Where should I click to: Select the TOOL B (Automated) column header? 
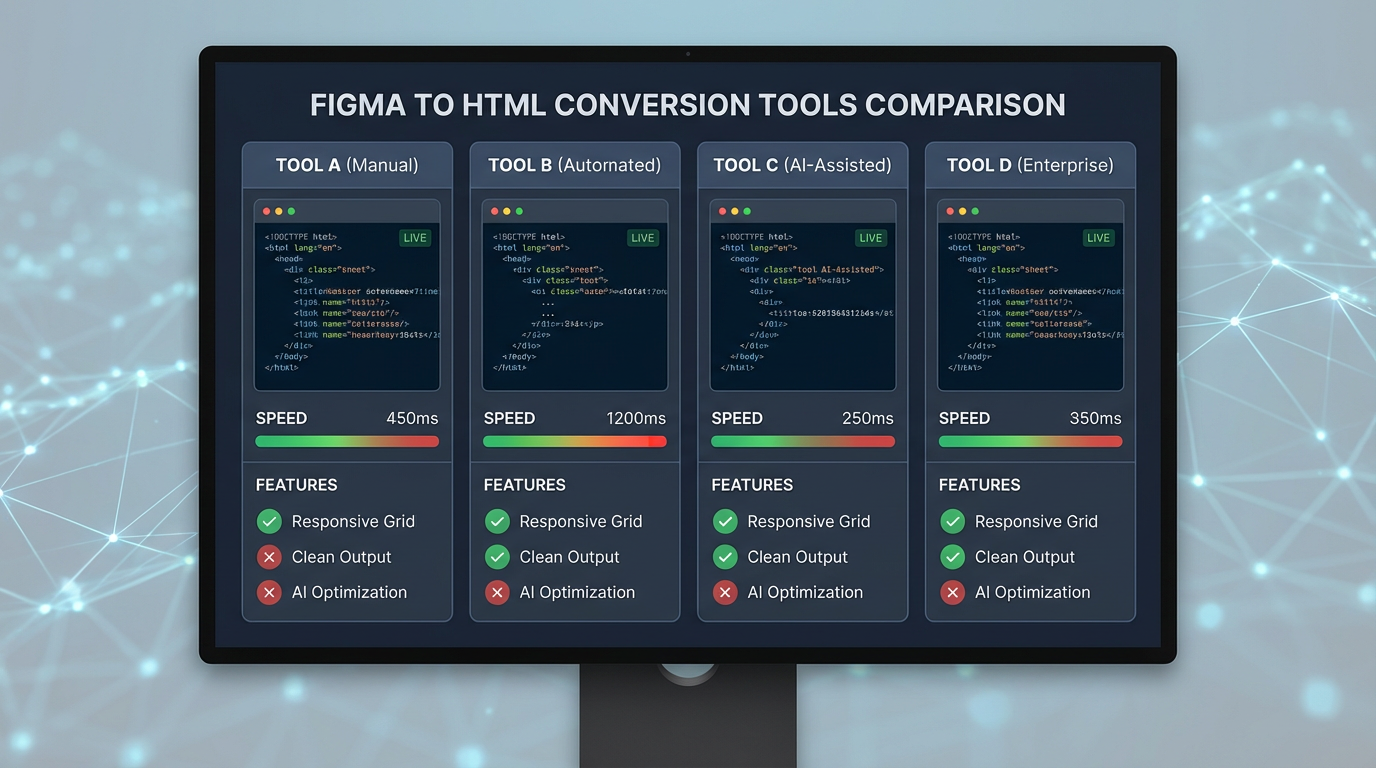(575, 164)
